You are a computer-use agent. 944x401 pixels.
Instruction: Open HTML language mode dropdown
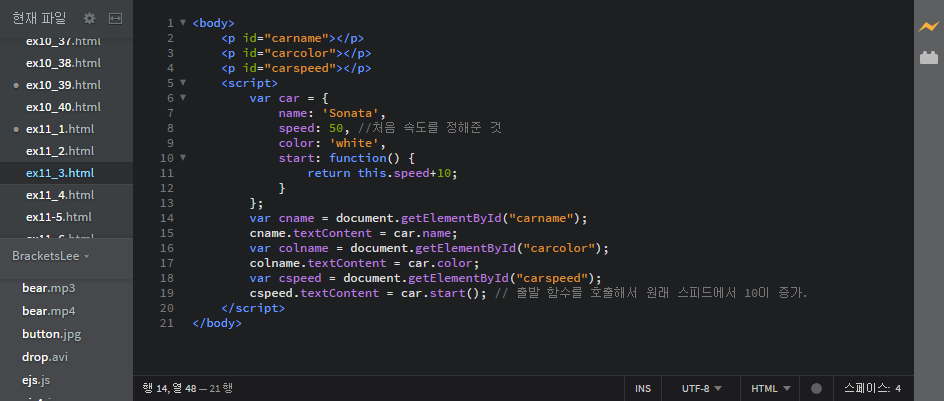point(770,388)
